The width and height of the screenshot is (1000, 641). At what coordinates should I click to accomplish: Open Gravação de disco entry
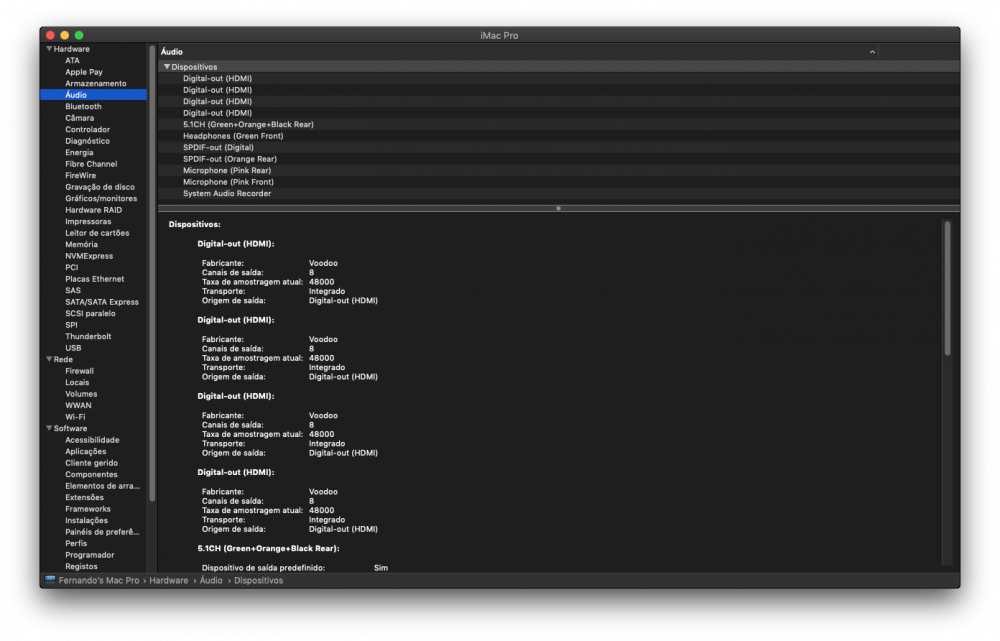[100, 187]
